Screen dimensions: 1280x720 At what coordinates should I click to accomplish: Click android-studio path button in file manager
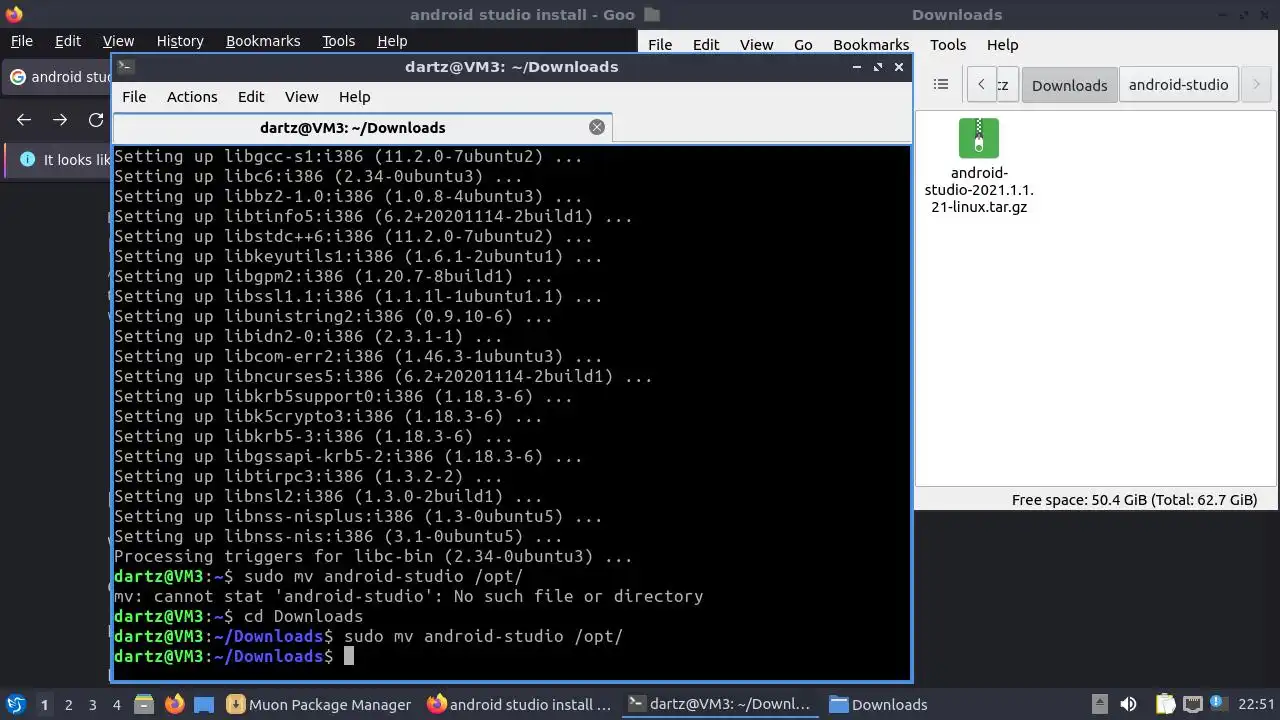tap(1178, 85)
